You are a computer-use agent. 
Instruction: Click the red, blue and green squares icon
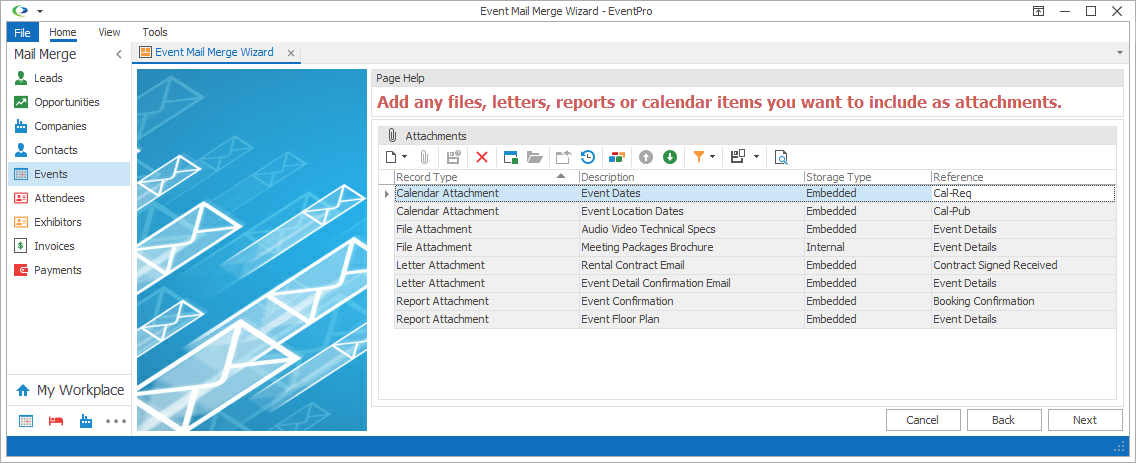click(617, 157)
